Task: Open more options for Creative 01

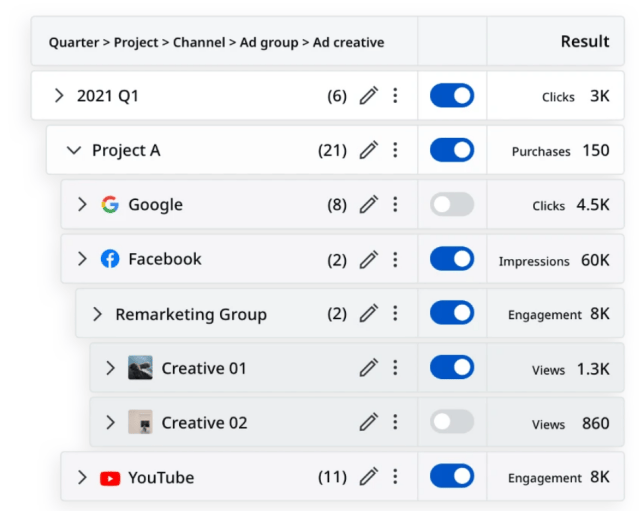Action: click(x=395, y=368)
